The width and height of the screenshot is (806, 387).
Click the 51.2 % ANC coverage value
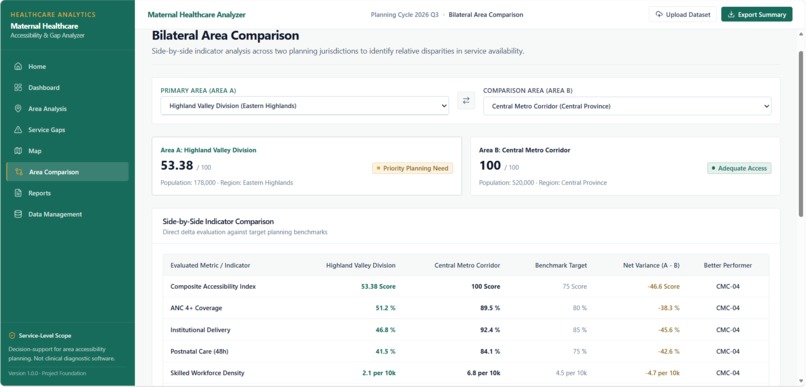[386, 308]
